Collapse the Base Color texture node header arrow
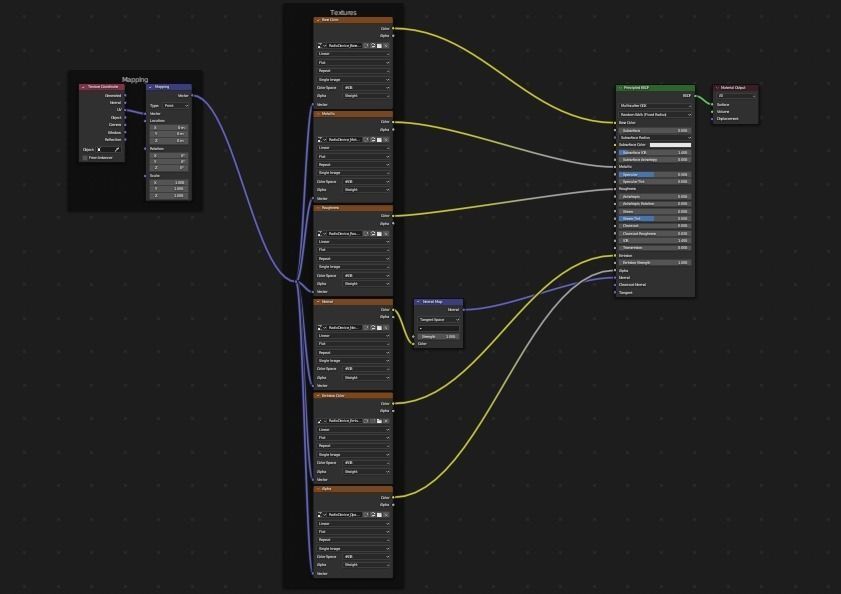Viewport: 841px width, 594px height. click(x=318, y=20)
